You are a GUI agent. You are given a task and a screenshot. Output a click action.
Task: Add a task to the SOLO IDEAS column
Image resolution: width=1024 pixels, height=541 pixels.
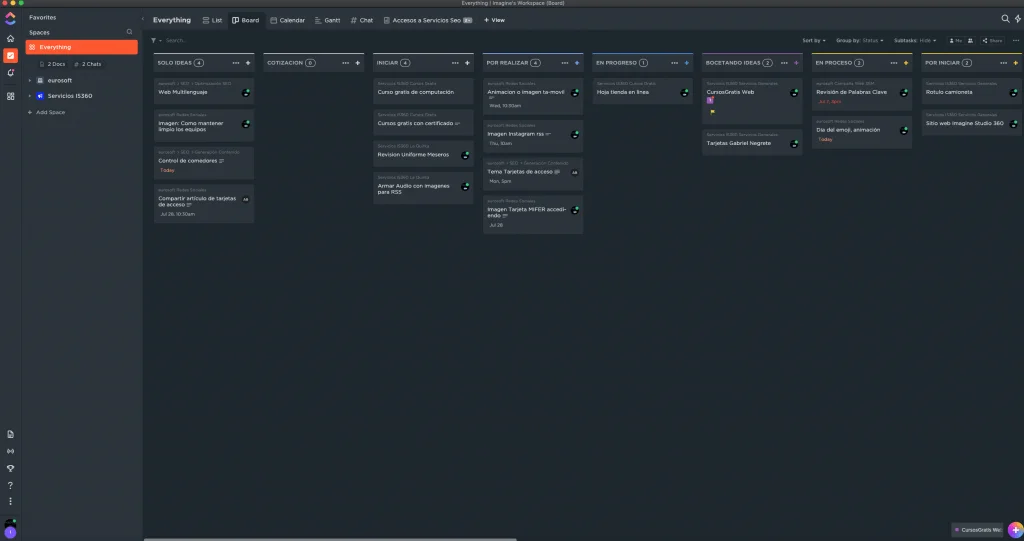(248, 63)
